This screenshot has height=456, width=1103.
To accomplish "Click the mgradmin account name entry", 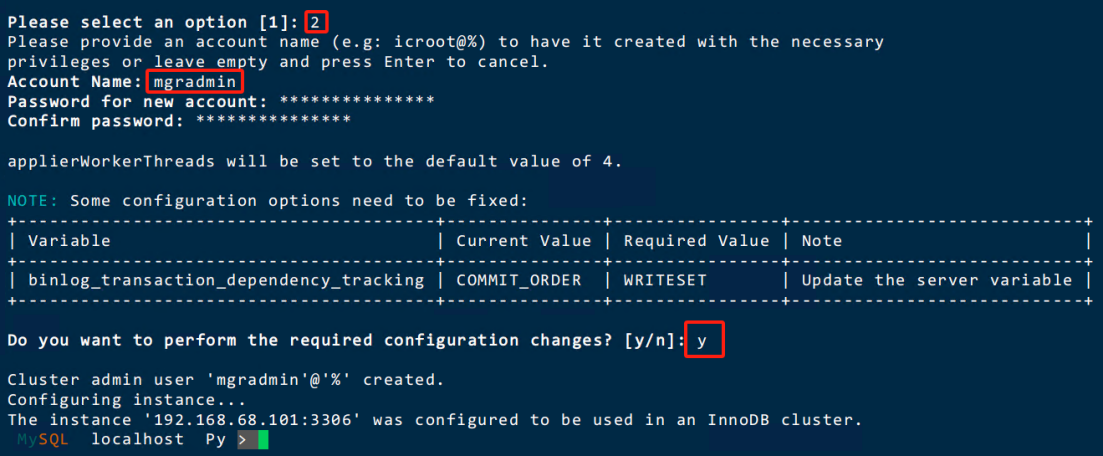I will point(194,82).
